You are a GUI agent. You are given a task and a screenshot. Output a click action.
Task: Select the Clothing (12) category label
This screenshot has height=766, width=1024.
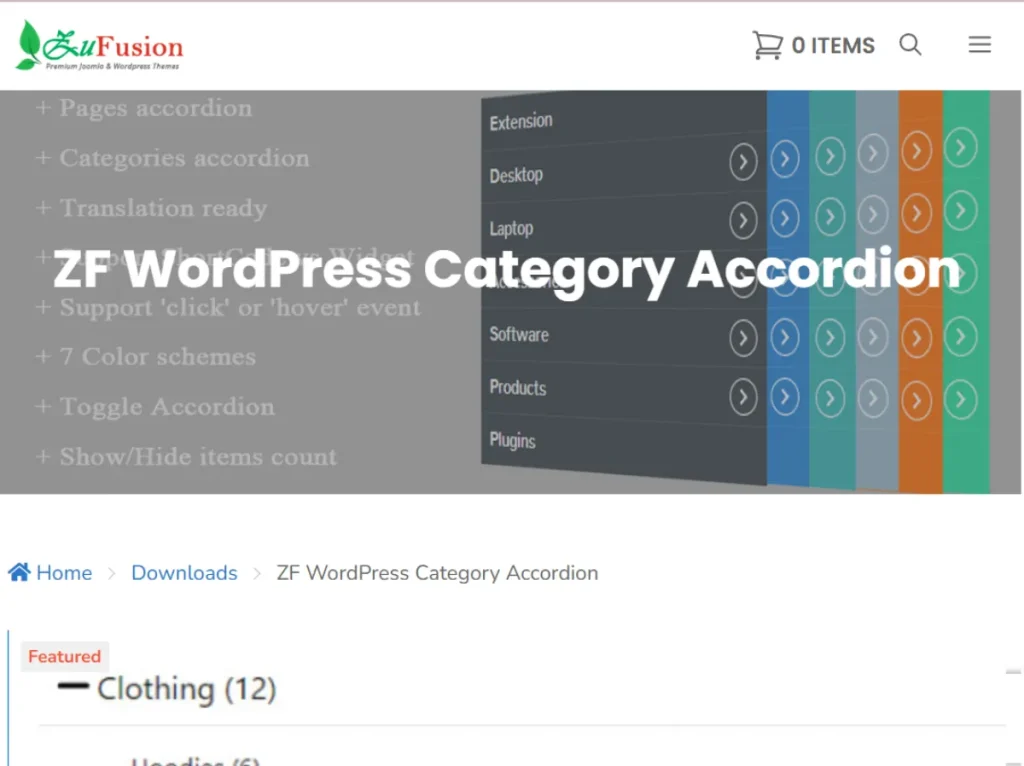point(186,689)
